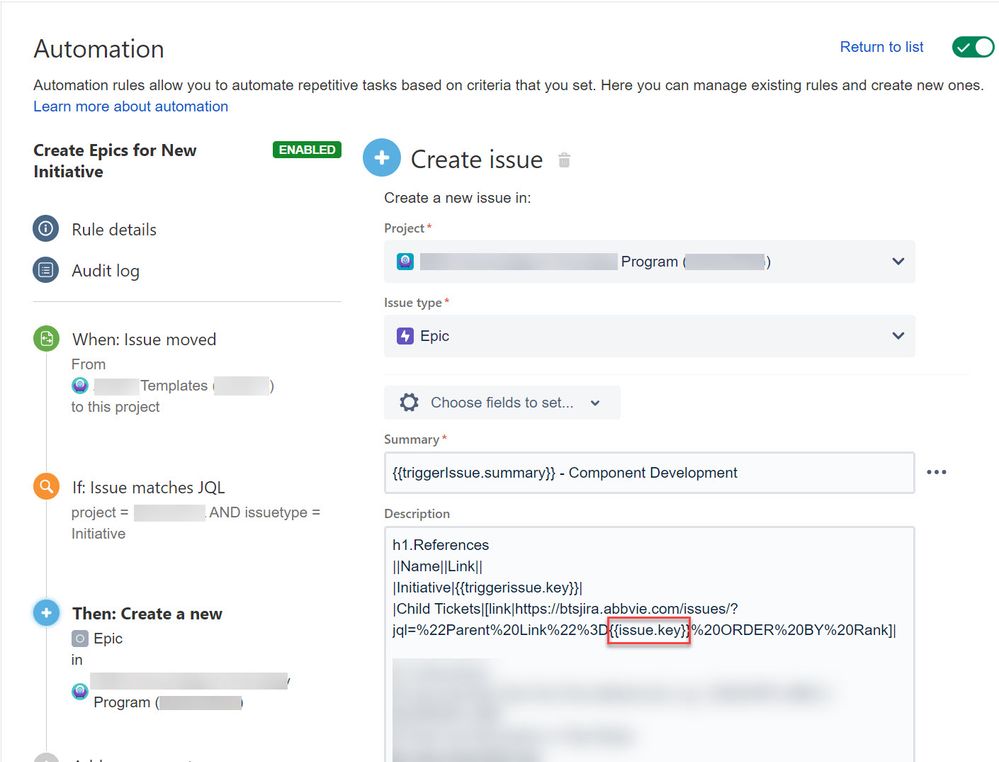This screenshot has height=762, width=999.
Task: Click the green 'Issue moved' trigger icon
Action: pos(46,339)
